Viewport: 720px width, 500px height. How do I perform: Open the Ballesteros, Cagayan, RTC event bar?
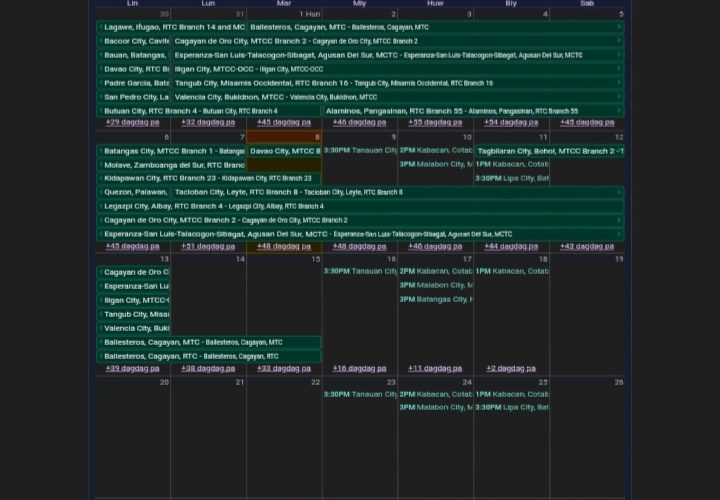[208, 356]
